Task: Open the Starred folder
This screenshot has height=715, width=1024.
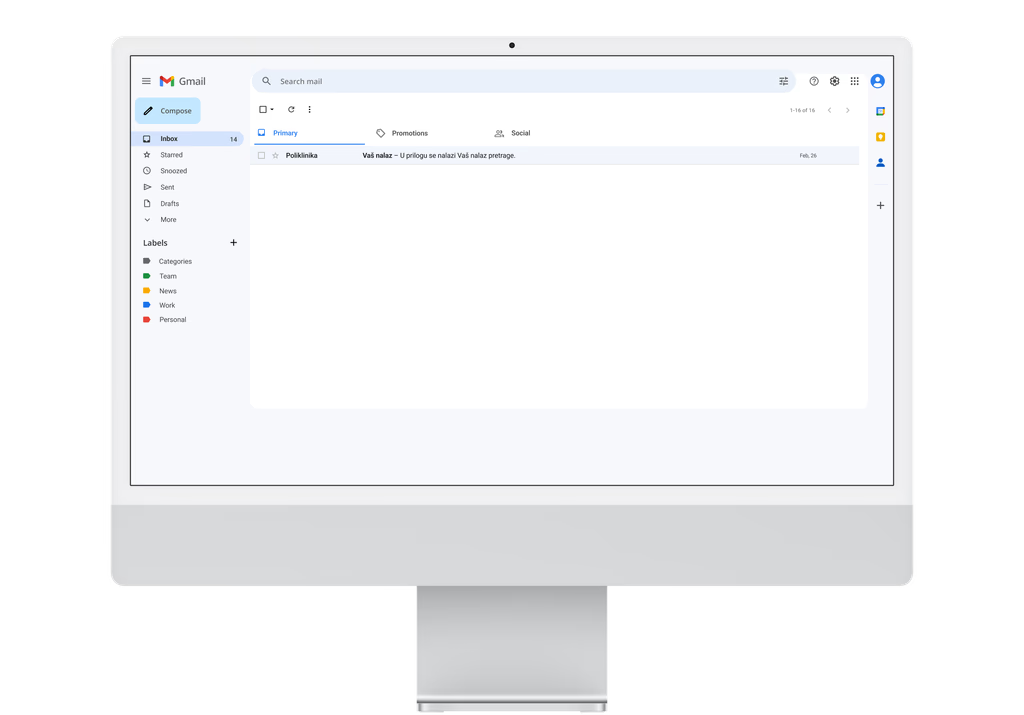Action: 171,155
